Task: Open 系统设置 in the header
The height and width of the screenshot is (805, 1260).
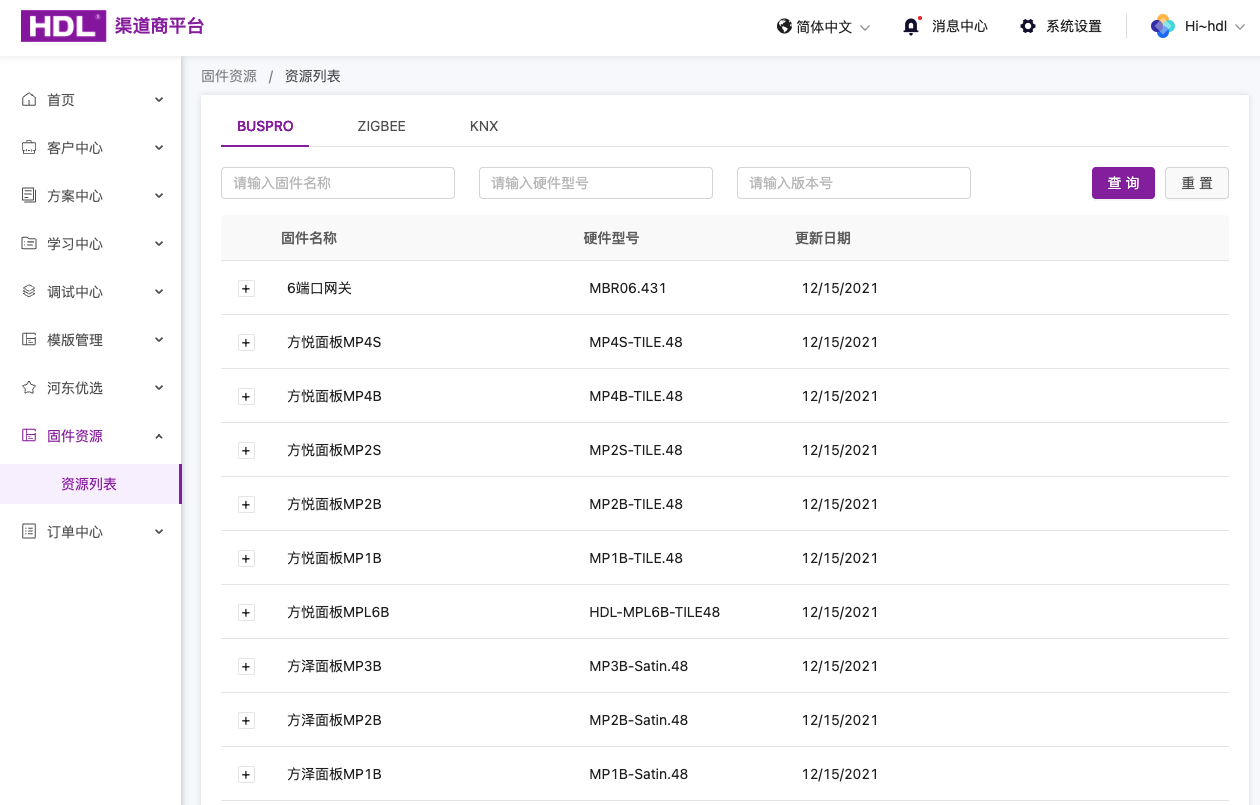Action: point(1074,27)
